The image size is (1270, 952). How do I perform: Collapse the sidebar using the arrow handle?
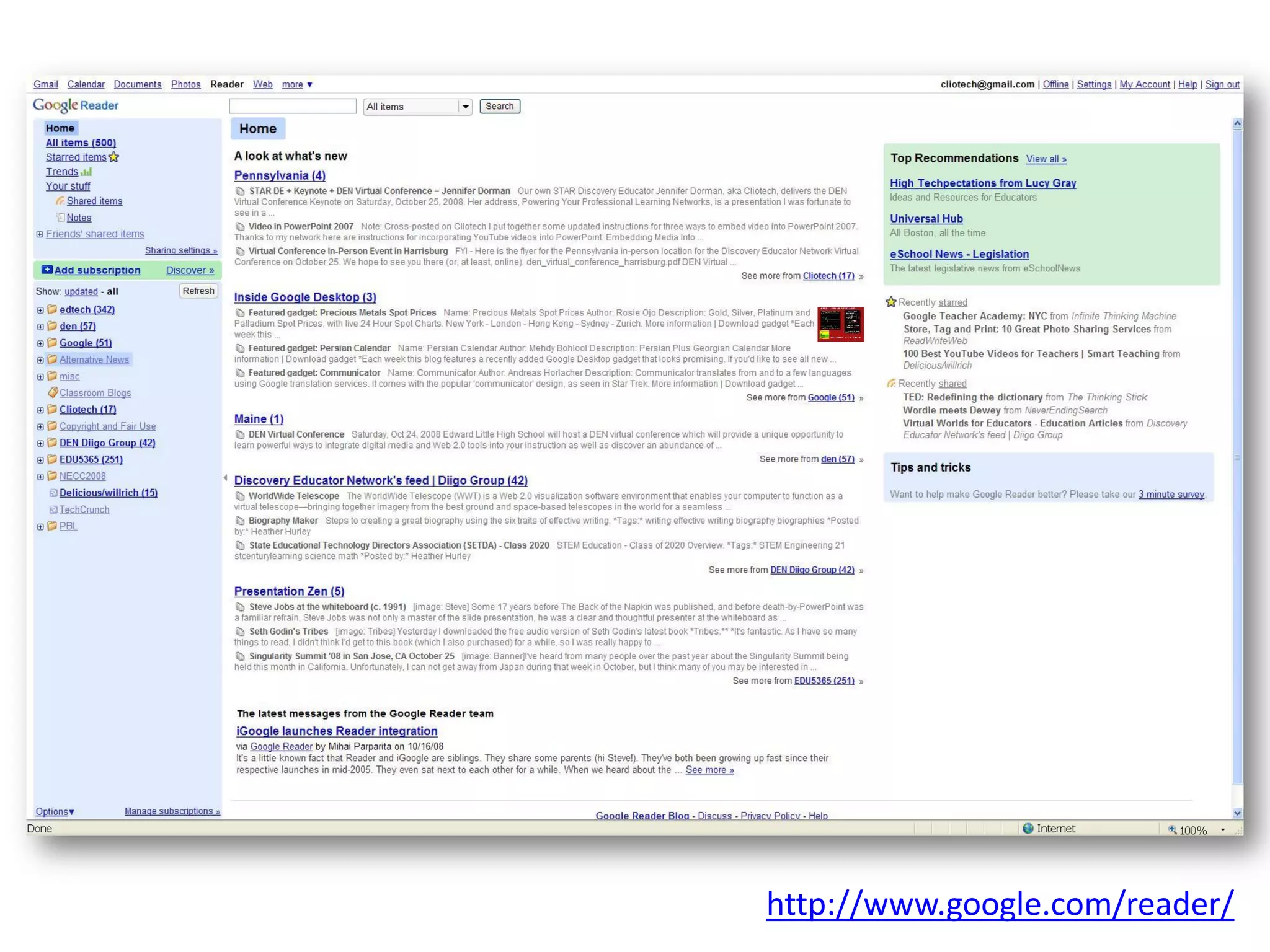(x=225, y=477)
